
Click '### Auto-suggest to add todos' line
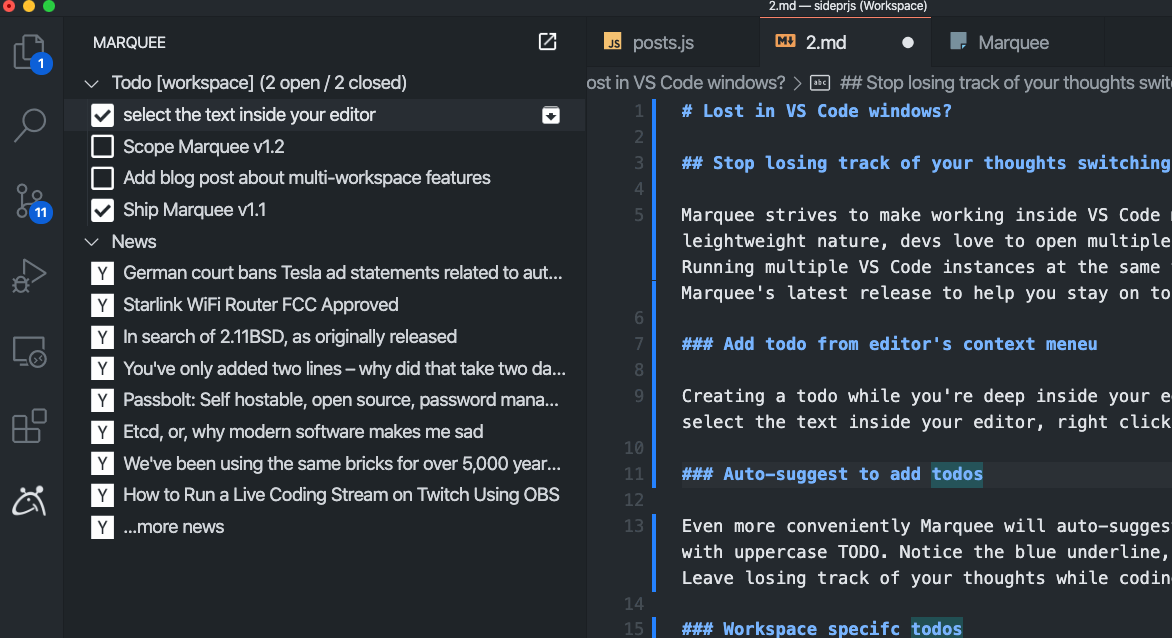click(832, 474)
